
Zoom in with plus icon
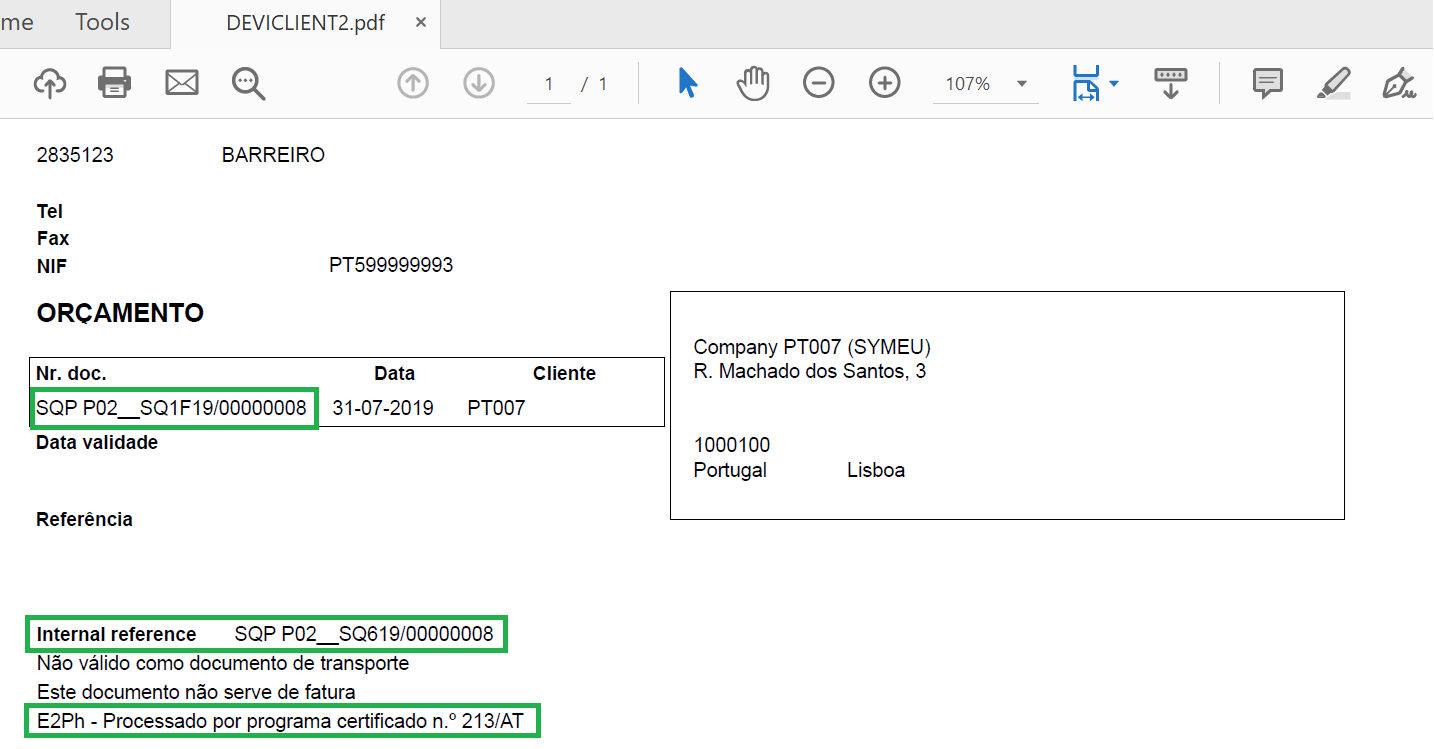885,83
